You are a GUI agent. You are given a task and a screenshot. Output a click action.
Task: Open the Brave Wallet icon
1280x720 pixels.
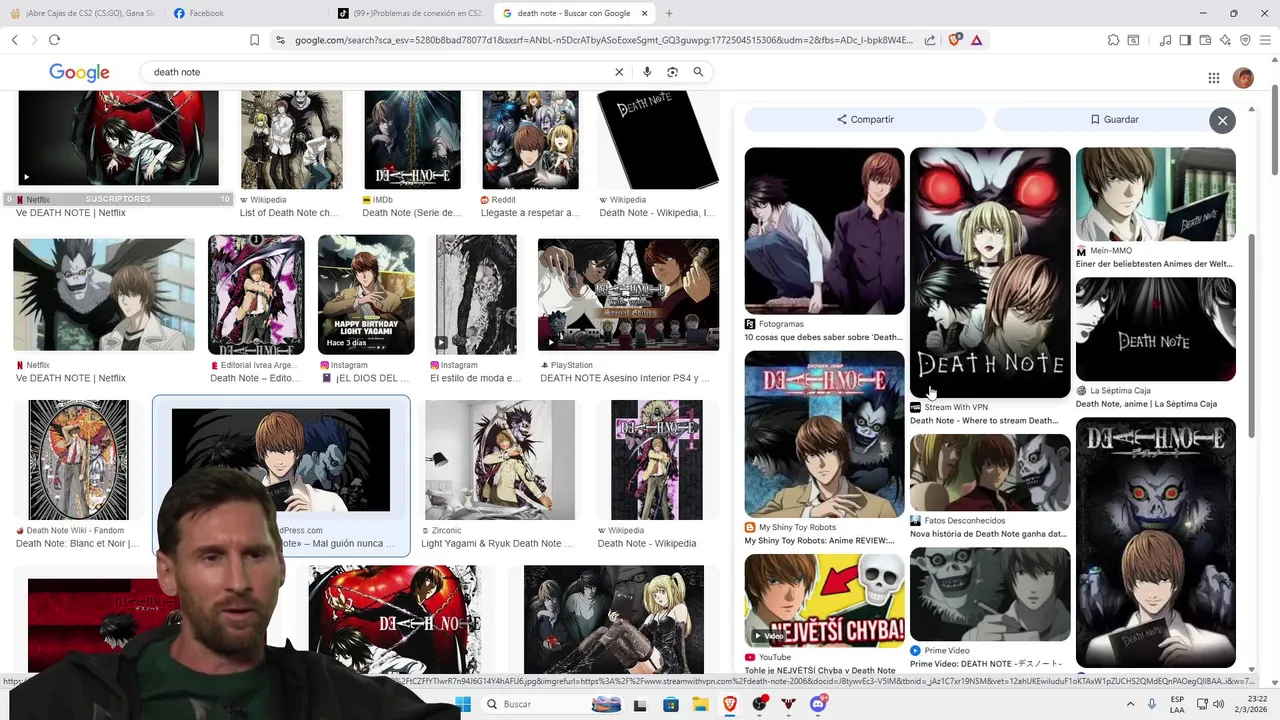tap(1205, 40)
